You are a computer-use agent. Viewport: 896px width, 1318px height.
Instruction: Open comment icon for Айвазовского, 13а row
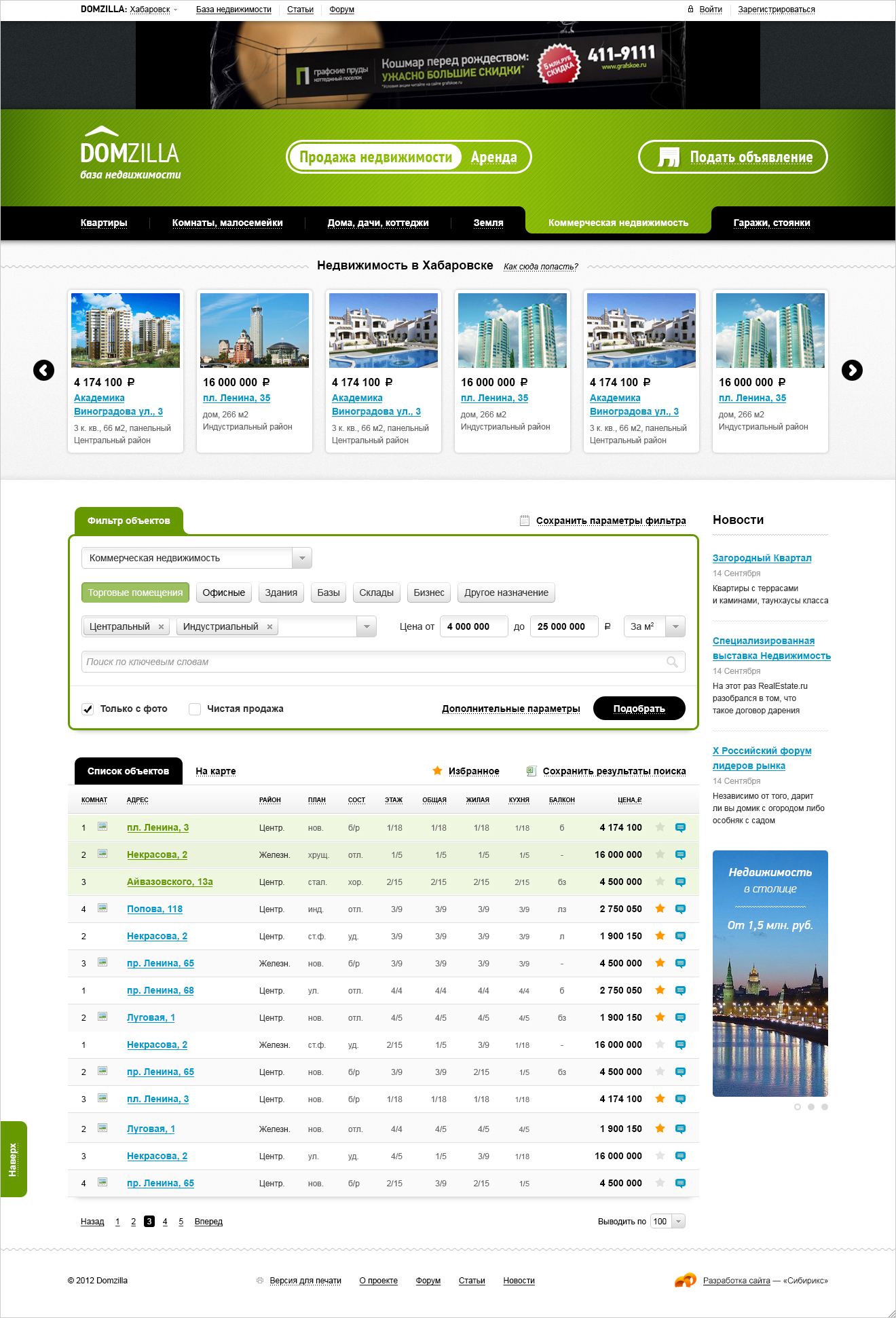tap(680, 882)
